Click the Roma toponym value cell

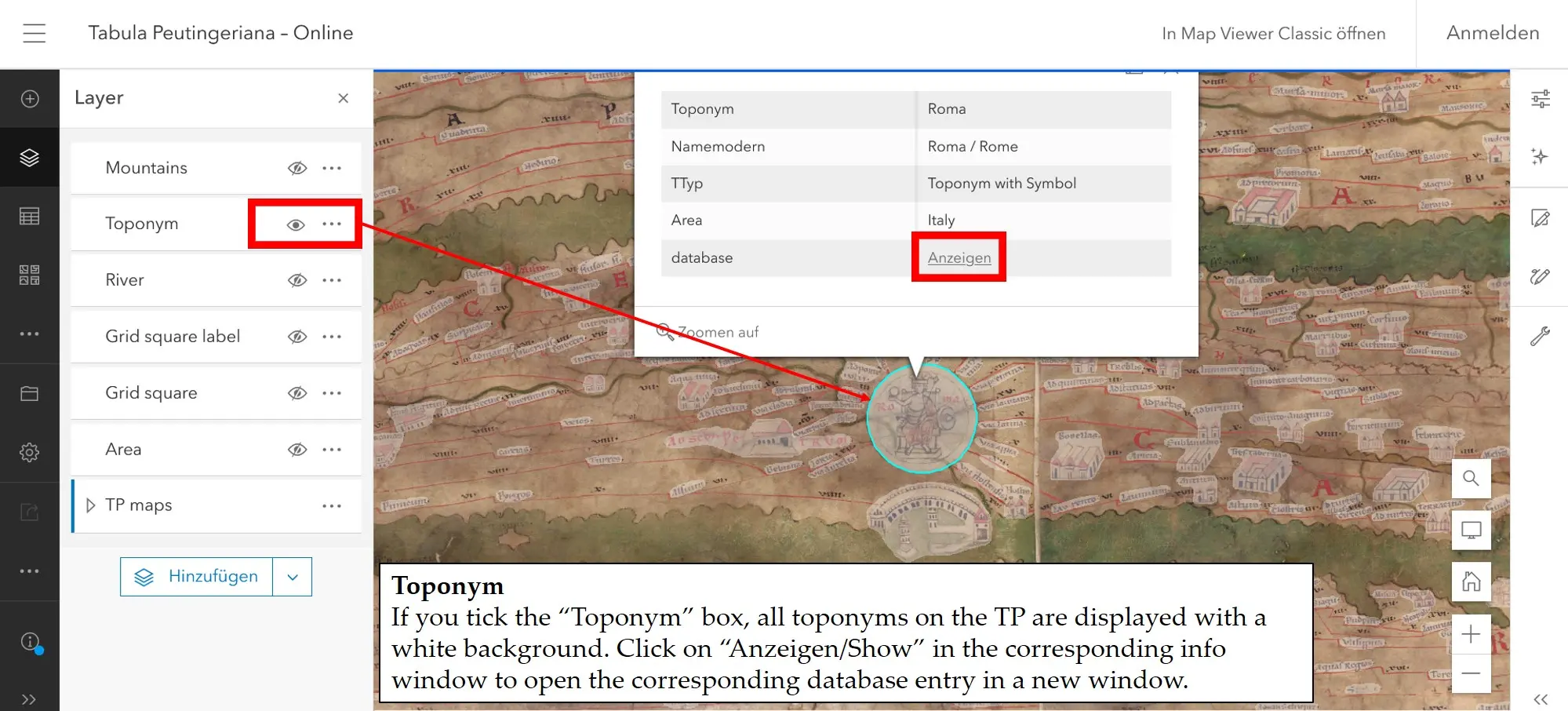coord(1044,109)
